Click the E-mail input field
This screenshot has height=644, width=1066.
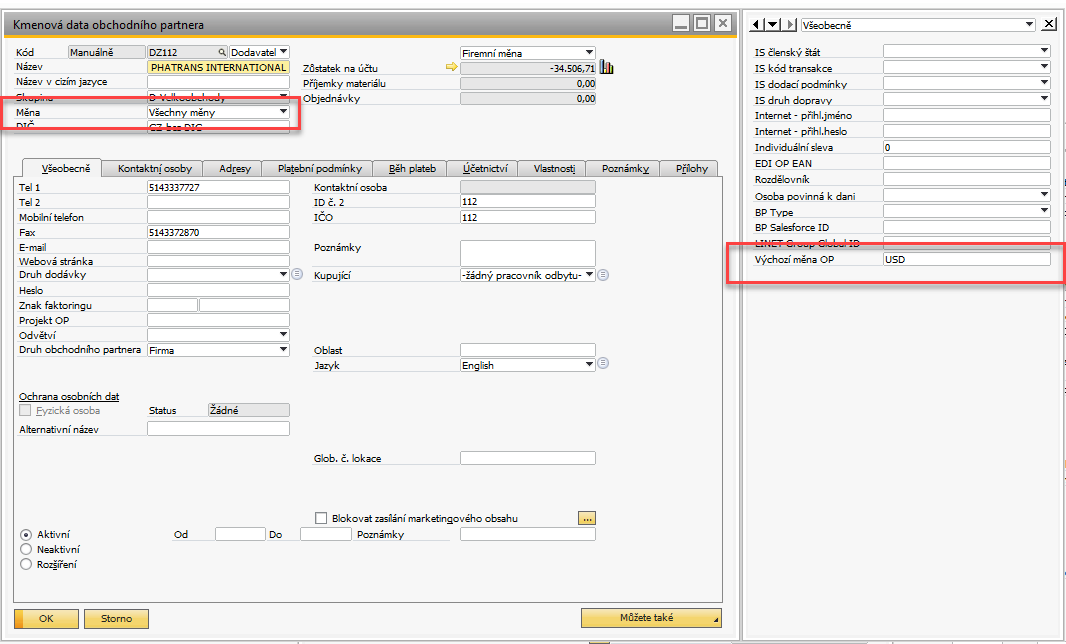[218, 247]
